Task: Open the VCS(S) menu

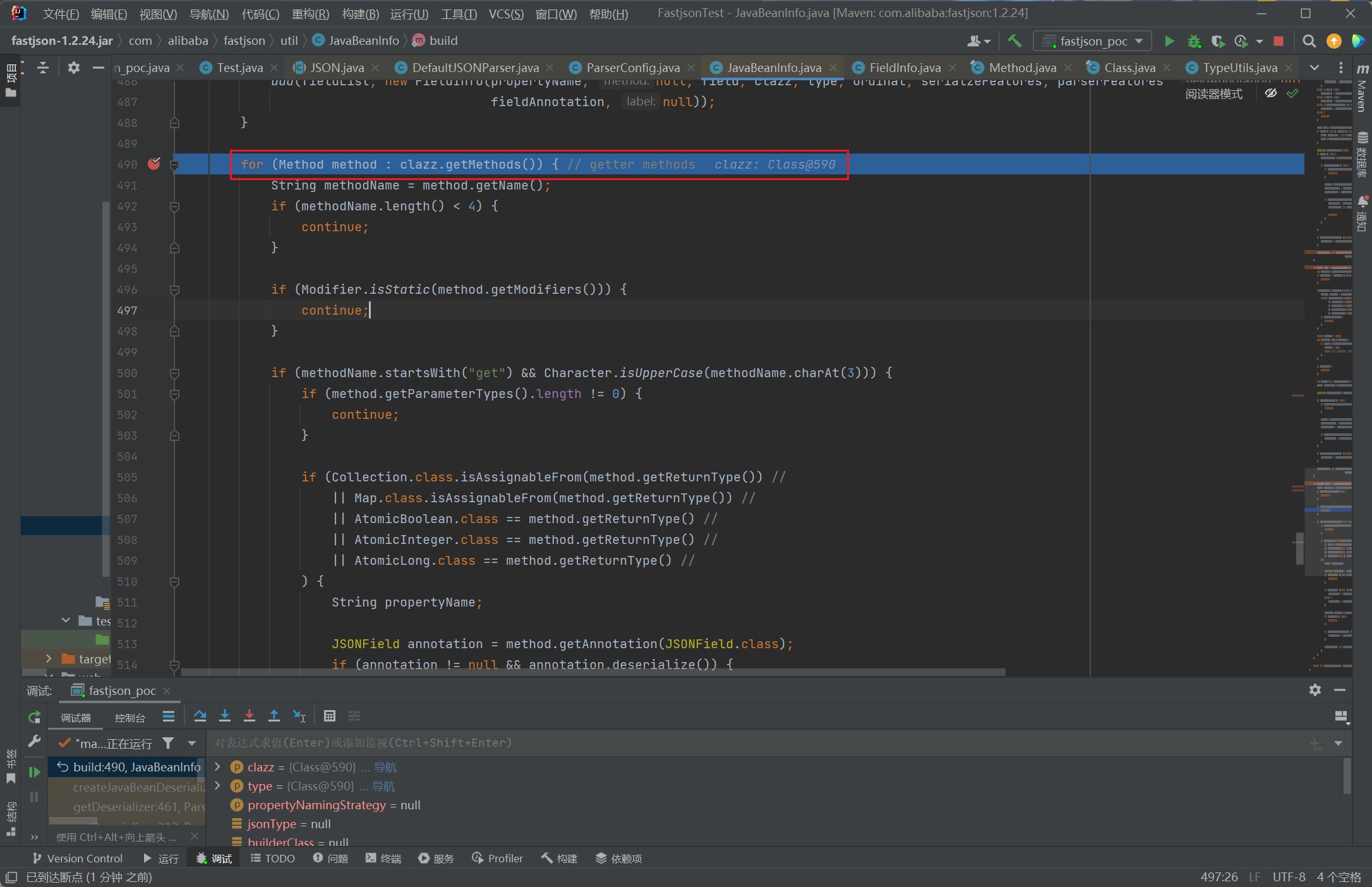Action: (506, 14)
